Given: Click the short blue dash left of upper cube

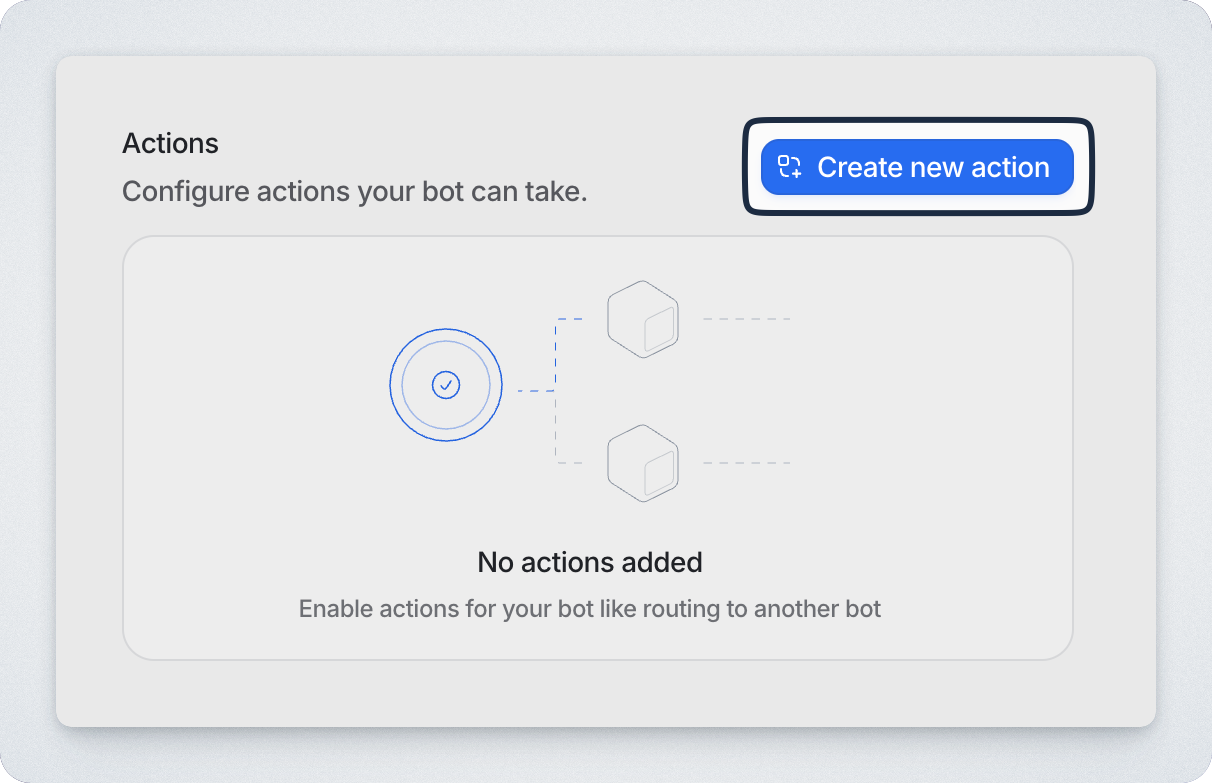Looking at the screenshot, I should click(x=570, y=319).
